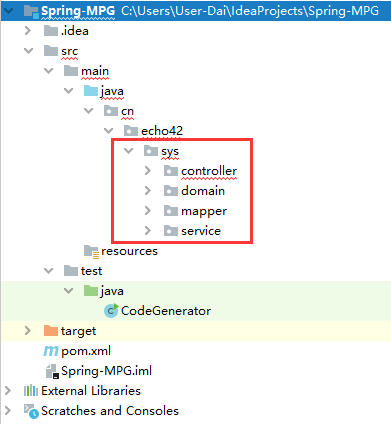Expand the service package
391x424 pixels.
coord(148,231)
